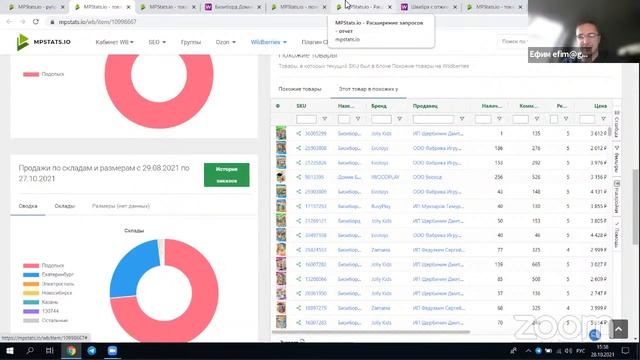Go back in browser history
The height and width of the screenshot is (360, 640).
[x=9, y=22]
